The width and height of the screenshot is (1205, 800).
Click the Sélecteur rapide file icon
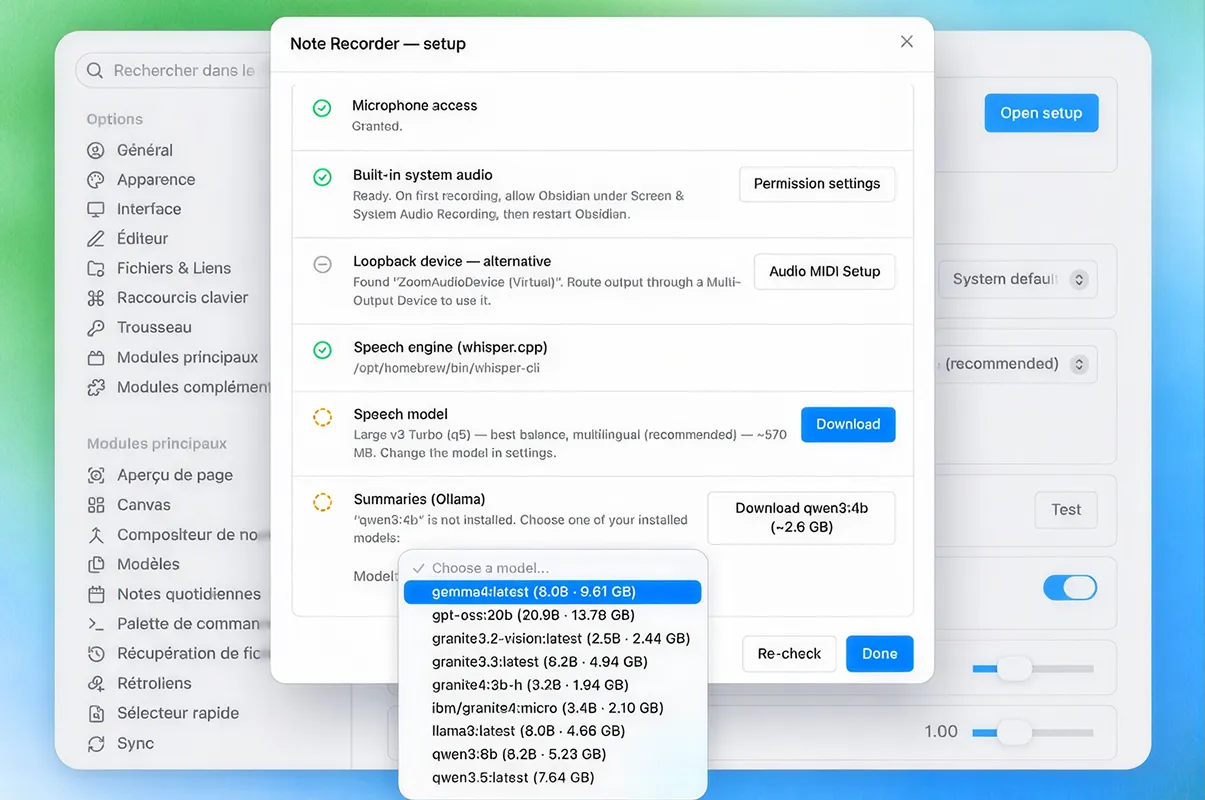coord(96,713)
